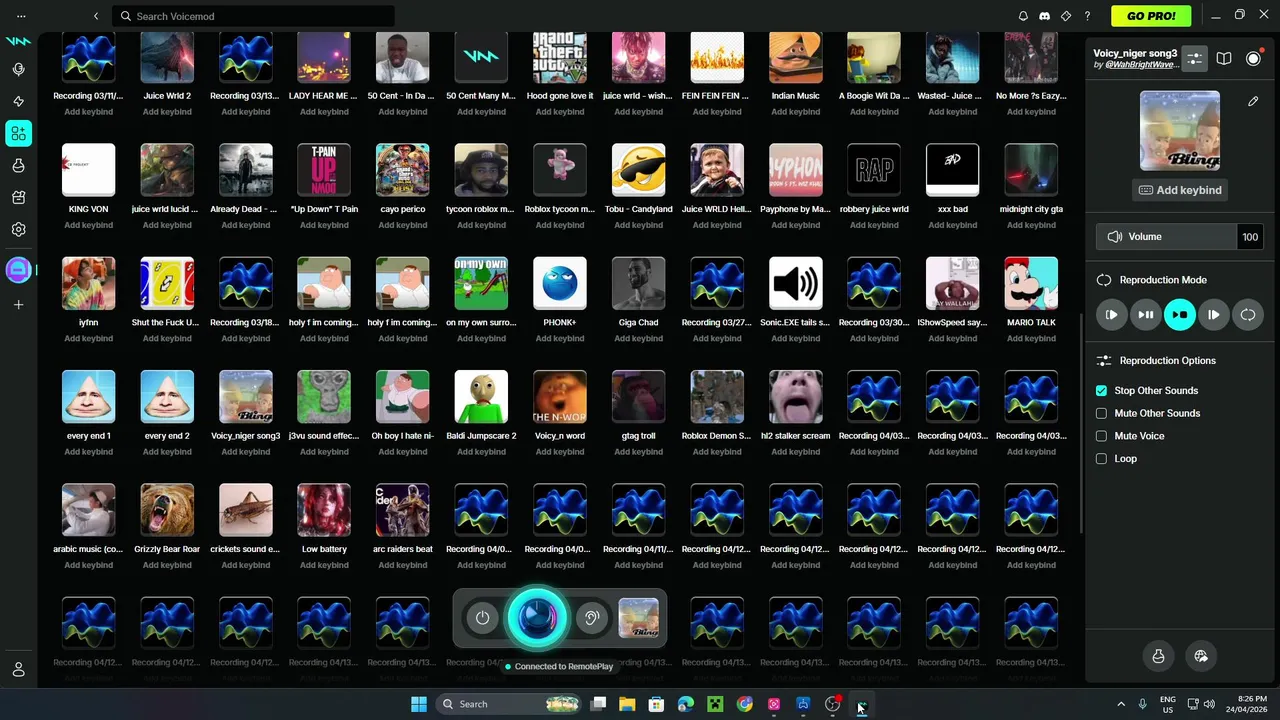Select the sliders settings tab in sound panel

[1194, 59]
